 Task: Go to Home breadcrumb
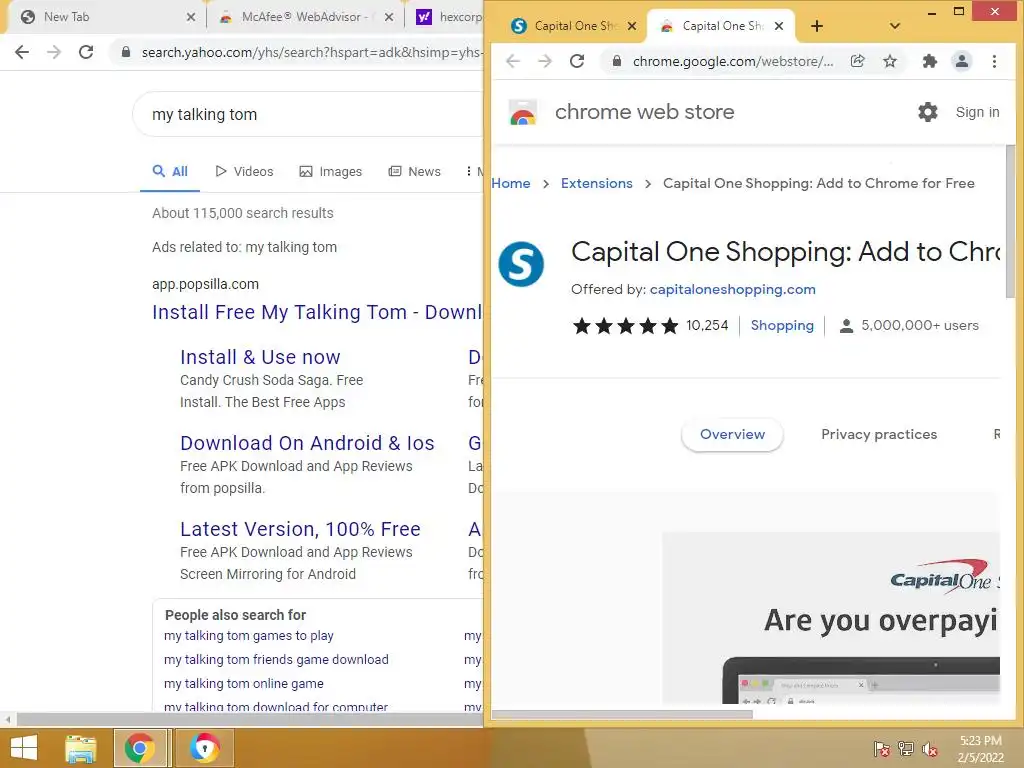[511, 184]
